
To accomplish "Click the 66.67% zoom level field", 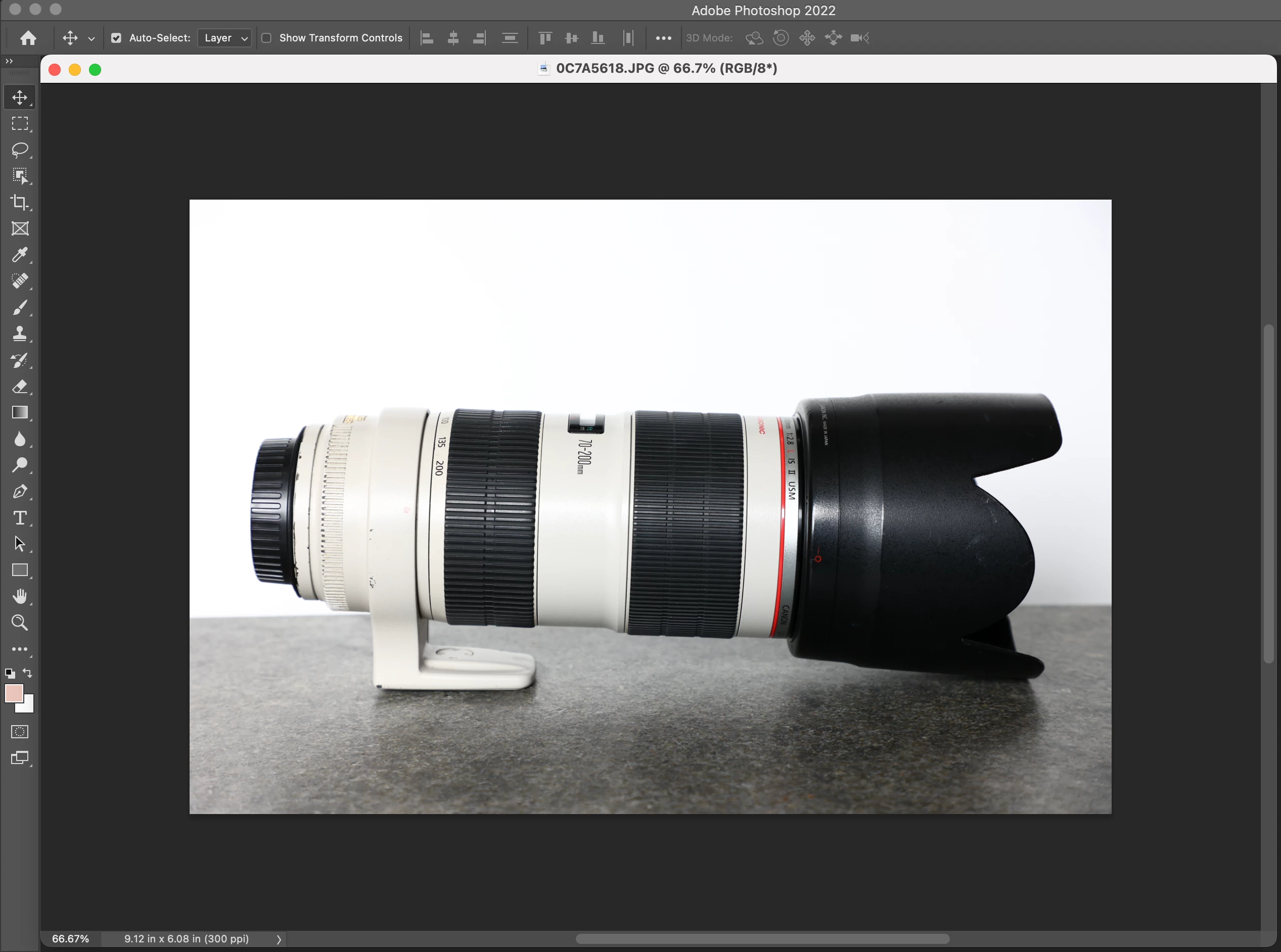I will 70,939.
